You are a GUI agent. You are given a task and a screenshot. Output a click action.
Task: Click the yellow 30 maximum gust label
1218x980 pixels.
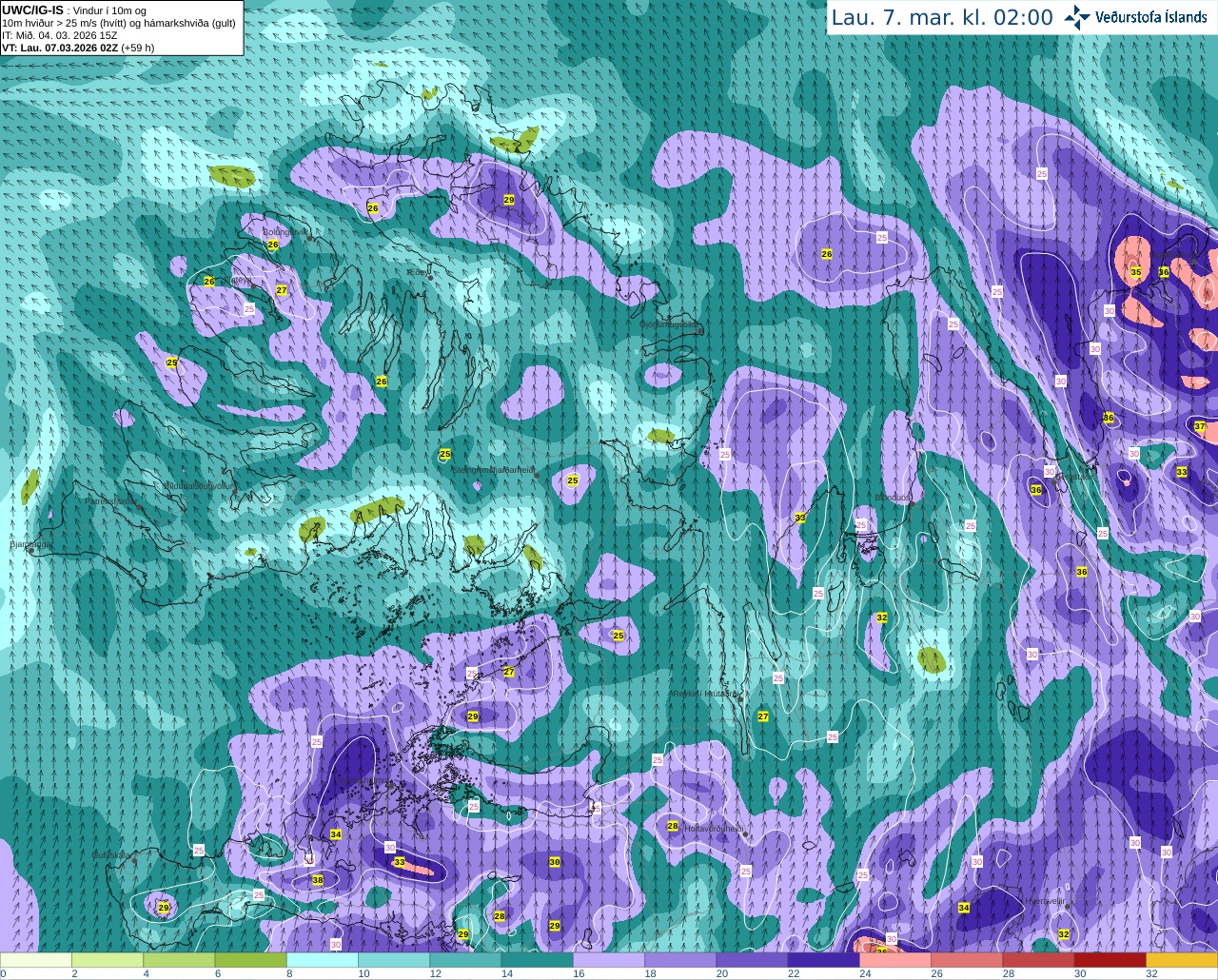555,862
